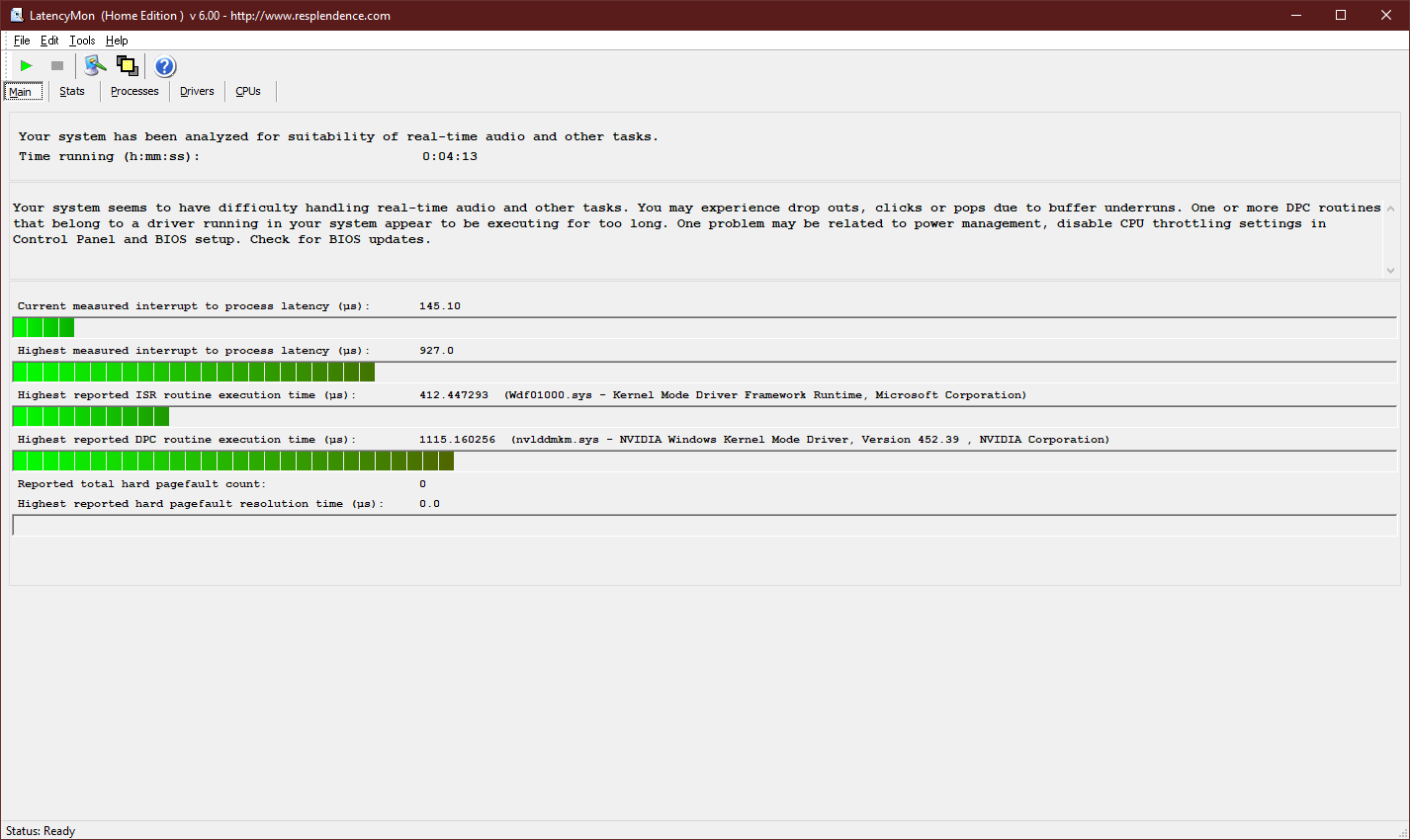Click the LatencyMon app icon in title bar
Viewport: 1410px width, 840px height.
16,15
